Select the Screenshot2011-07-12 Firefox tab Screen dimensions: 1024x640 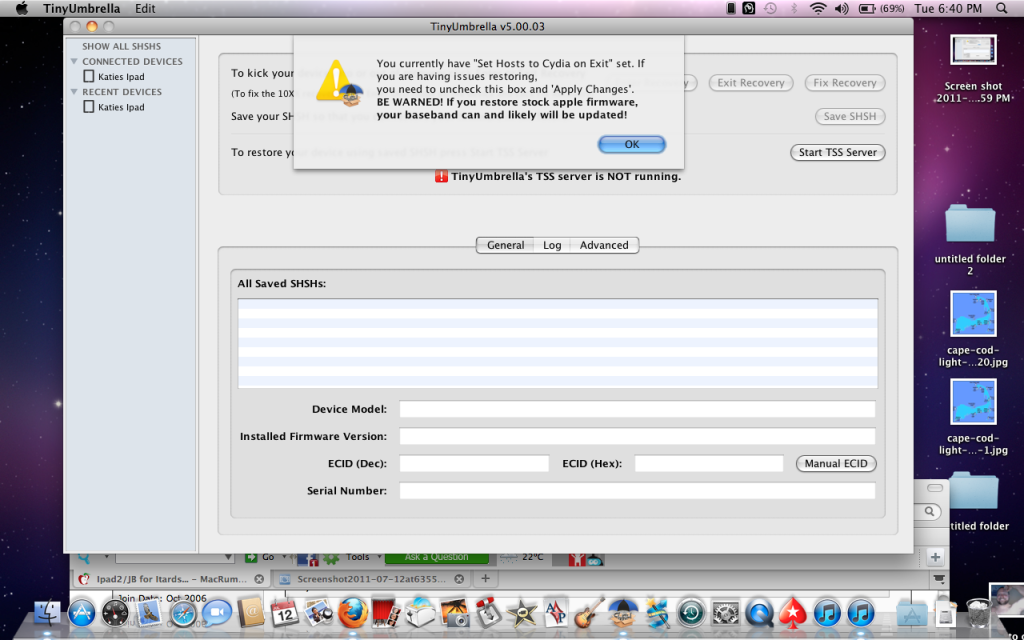pos(371,579)
